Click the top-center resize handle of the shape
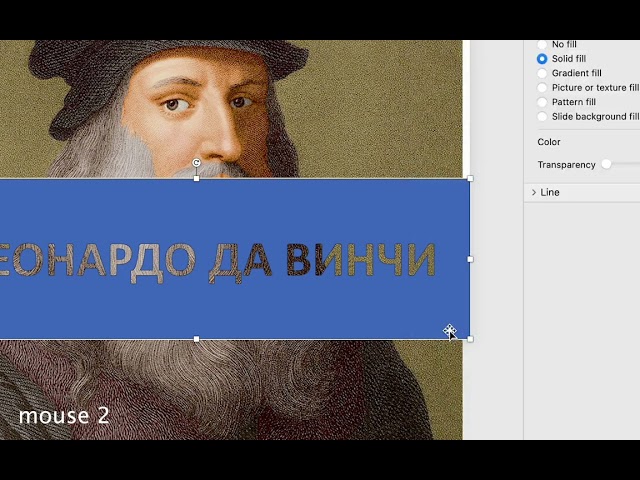This screenshot has height=480, width=640. click(x=196, y=178)
